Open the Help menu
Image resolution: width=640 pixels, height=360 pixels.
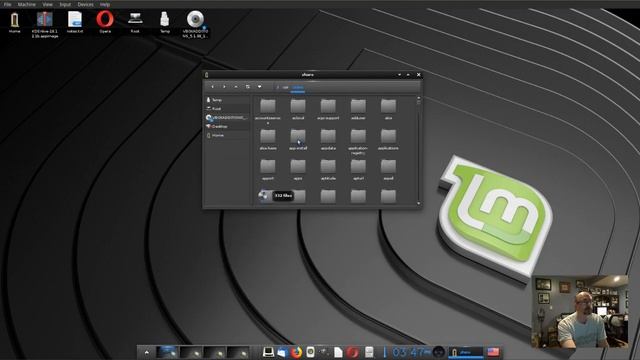105,4
